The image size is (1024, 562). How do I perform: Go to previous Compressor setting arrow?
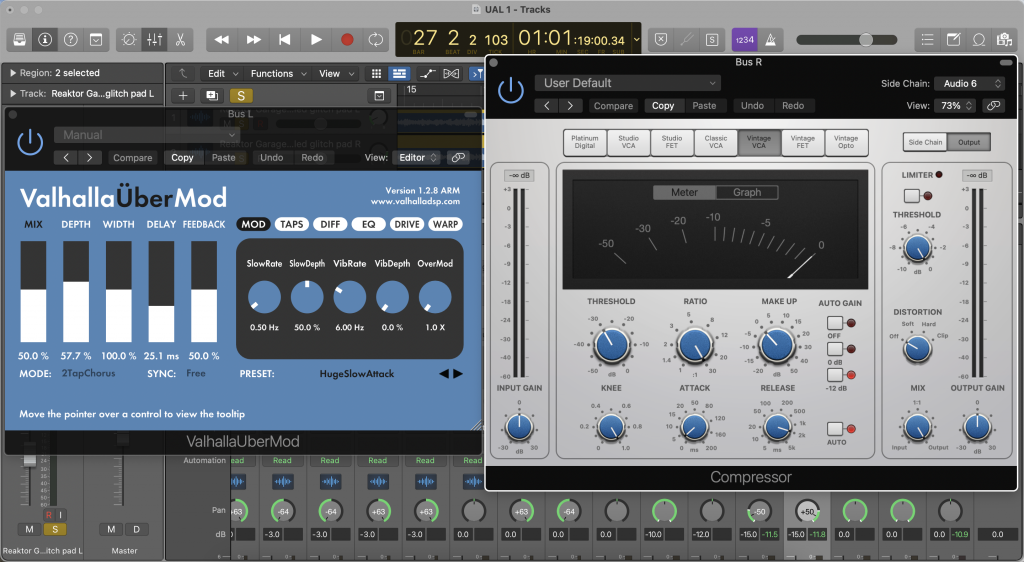click(547, 106)
